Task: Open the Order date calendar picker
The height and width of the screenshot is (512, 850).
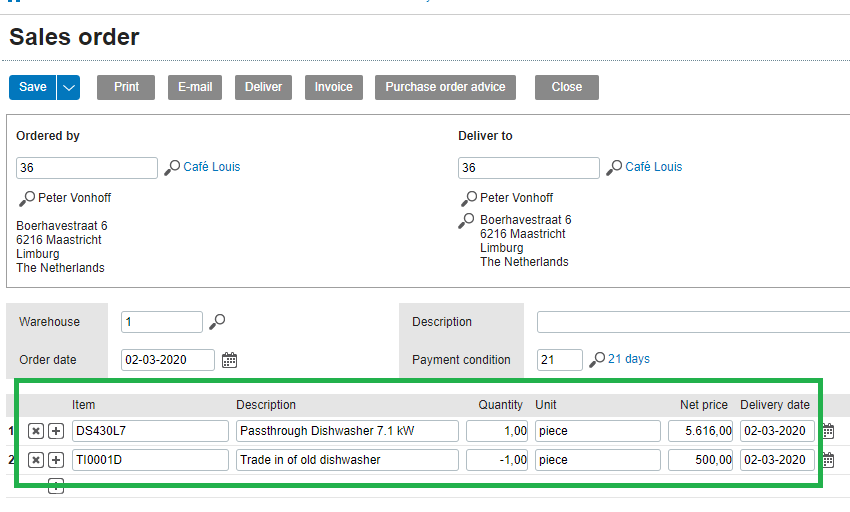Action: 229,360
